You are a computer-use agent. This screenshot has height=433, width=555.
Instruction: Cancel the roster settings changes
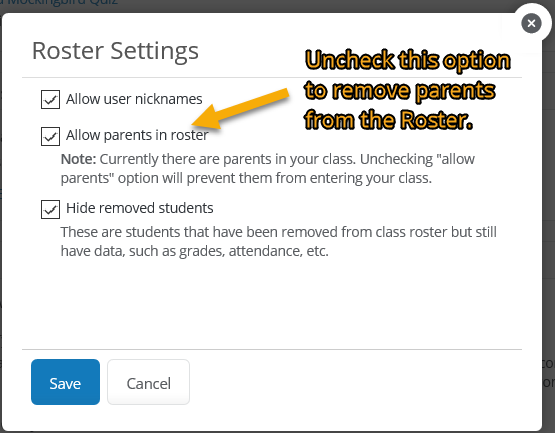(149, 382)
